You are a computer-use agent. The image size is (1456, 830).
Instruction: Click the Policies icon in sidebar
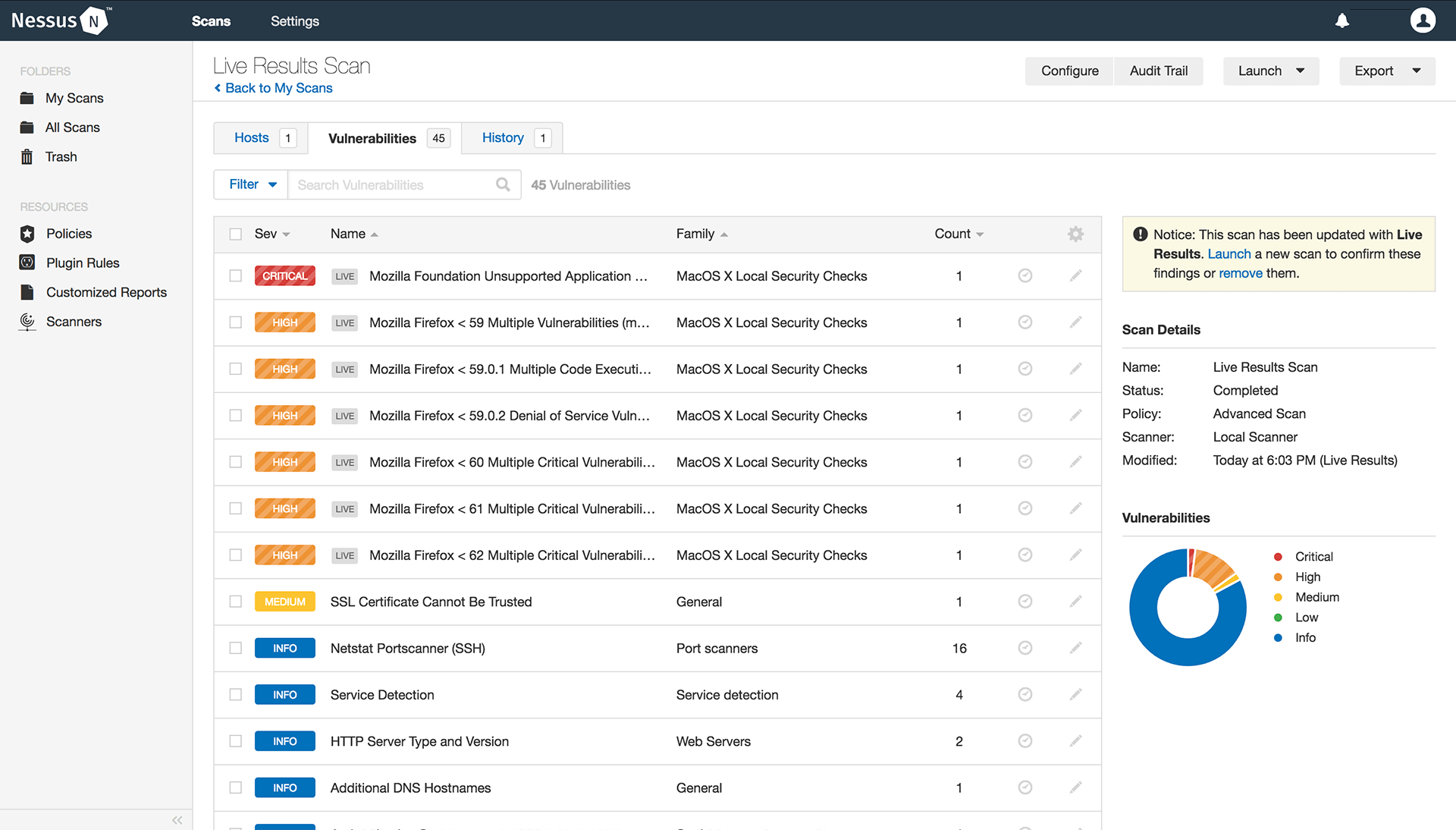28,232
